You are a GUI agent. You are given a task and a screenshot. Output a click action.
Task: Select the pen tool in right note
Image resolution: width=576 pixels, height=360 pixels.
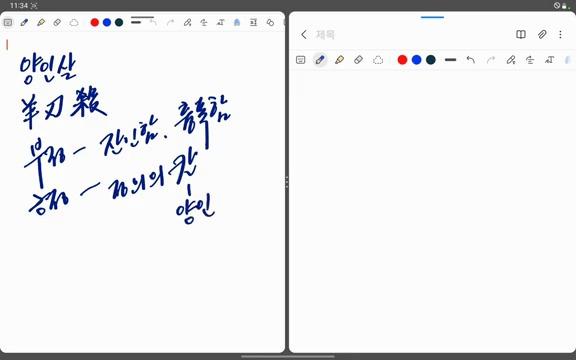click(x=320, y=60)
